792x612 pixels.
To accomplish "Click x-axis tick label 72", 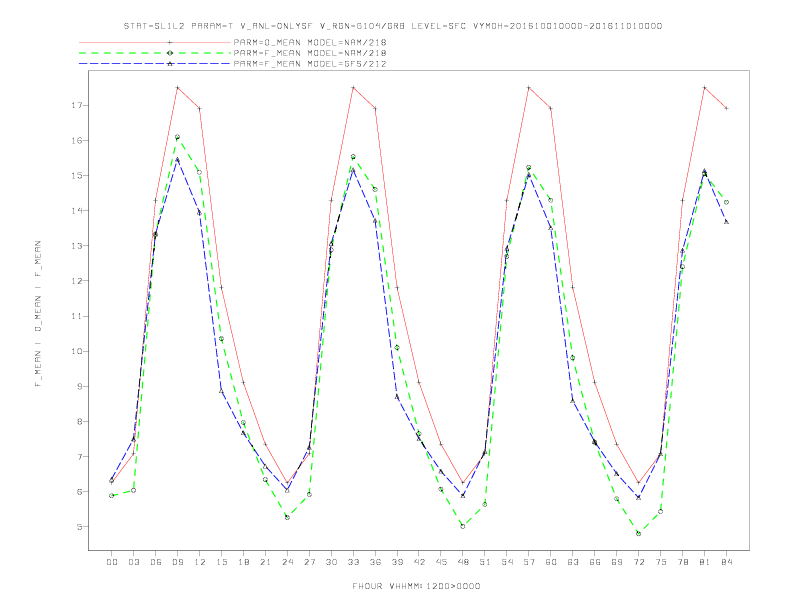I will [x=638, y=562].
